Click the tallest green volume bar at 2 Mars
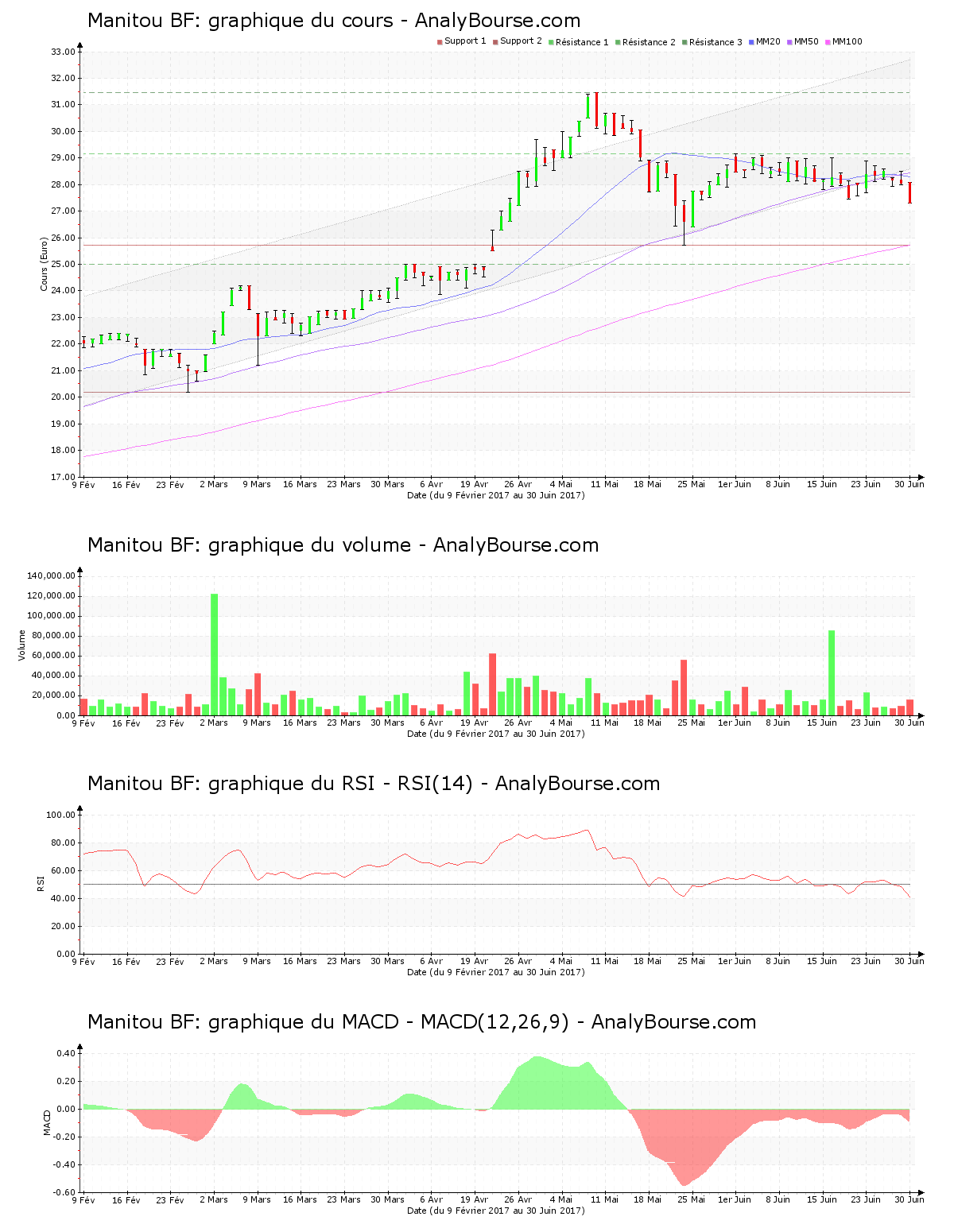Viewport: 954px width, 1232px height. pos(214,654)
